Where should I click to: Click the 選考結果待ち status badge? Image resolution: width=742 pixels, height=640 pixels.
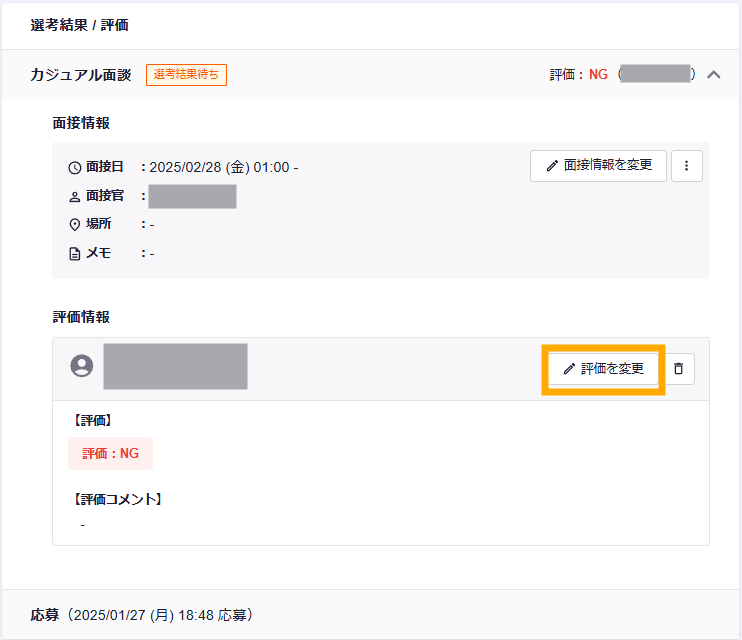(x=186, y=75)
